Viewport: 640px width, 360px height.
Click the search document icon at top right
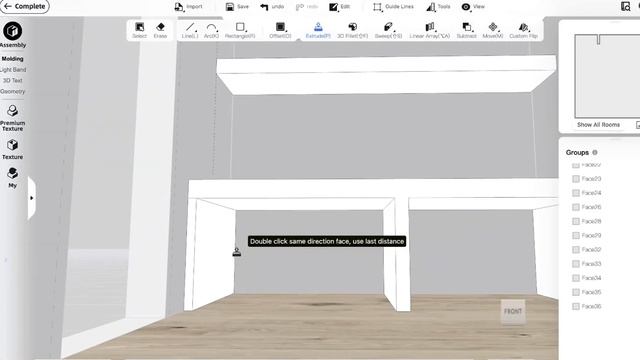pos(625,6)
